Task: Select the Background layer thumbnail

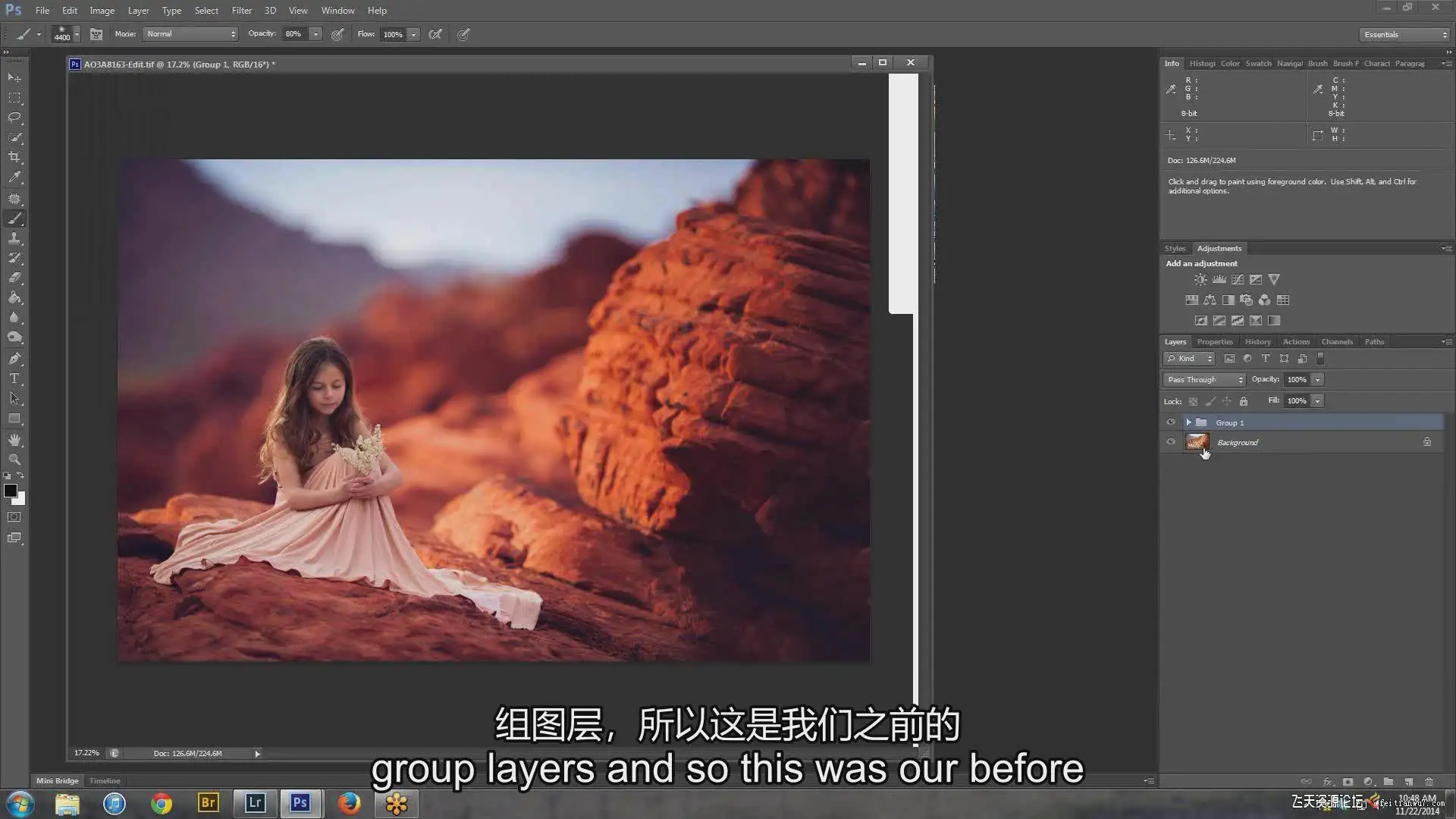Action: (x=1197, y=442)
